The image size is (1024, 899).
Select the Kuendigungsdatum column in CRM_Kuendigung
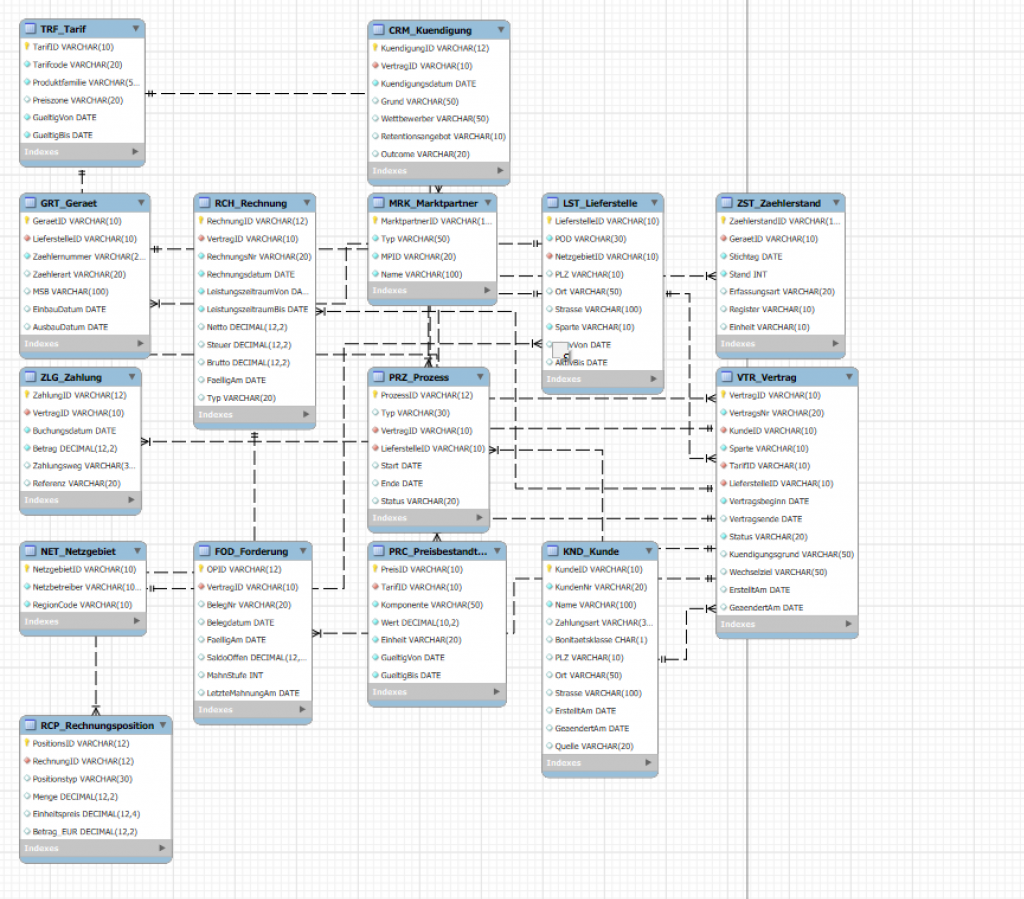pyautogui.click(x=429, y=84)
